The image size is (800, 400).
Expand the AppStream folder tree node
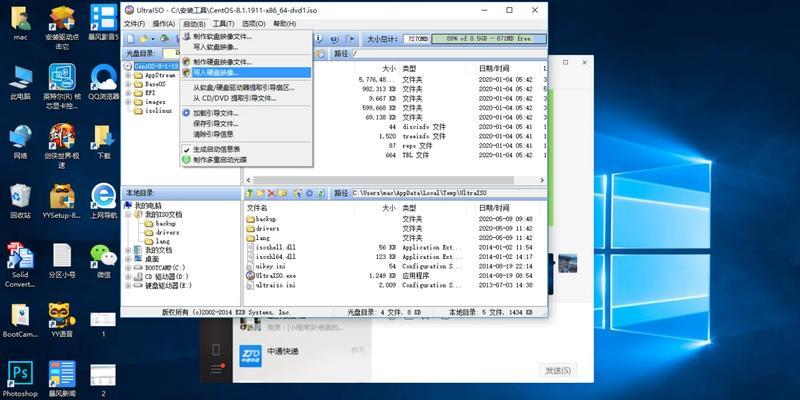click(x=128, y=75)
